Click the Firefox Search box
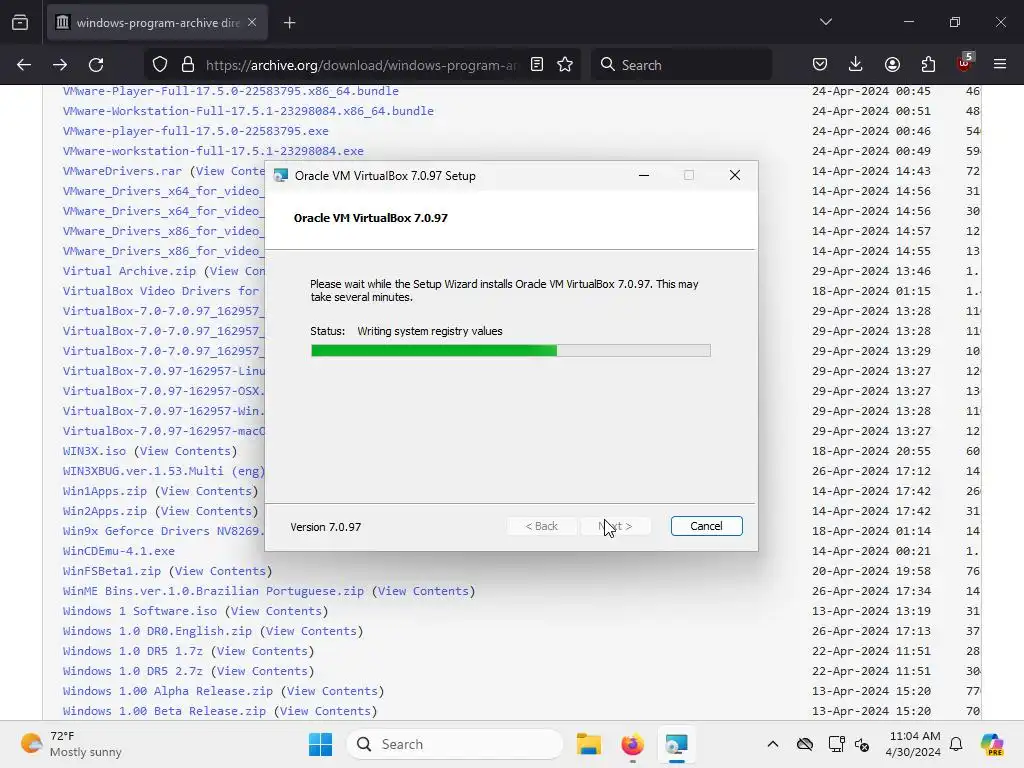This screenshot has height=768, width=1024. click(x=681, y=65)
